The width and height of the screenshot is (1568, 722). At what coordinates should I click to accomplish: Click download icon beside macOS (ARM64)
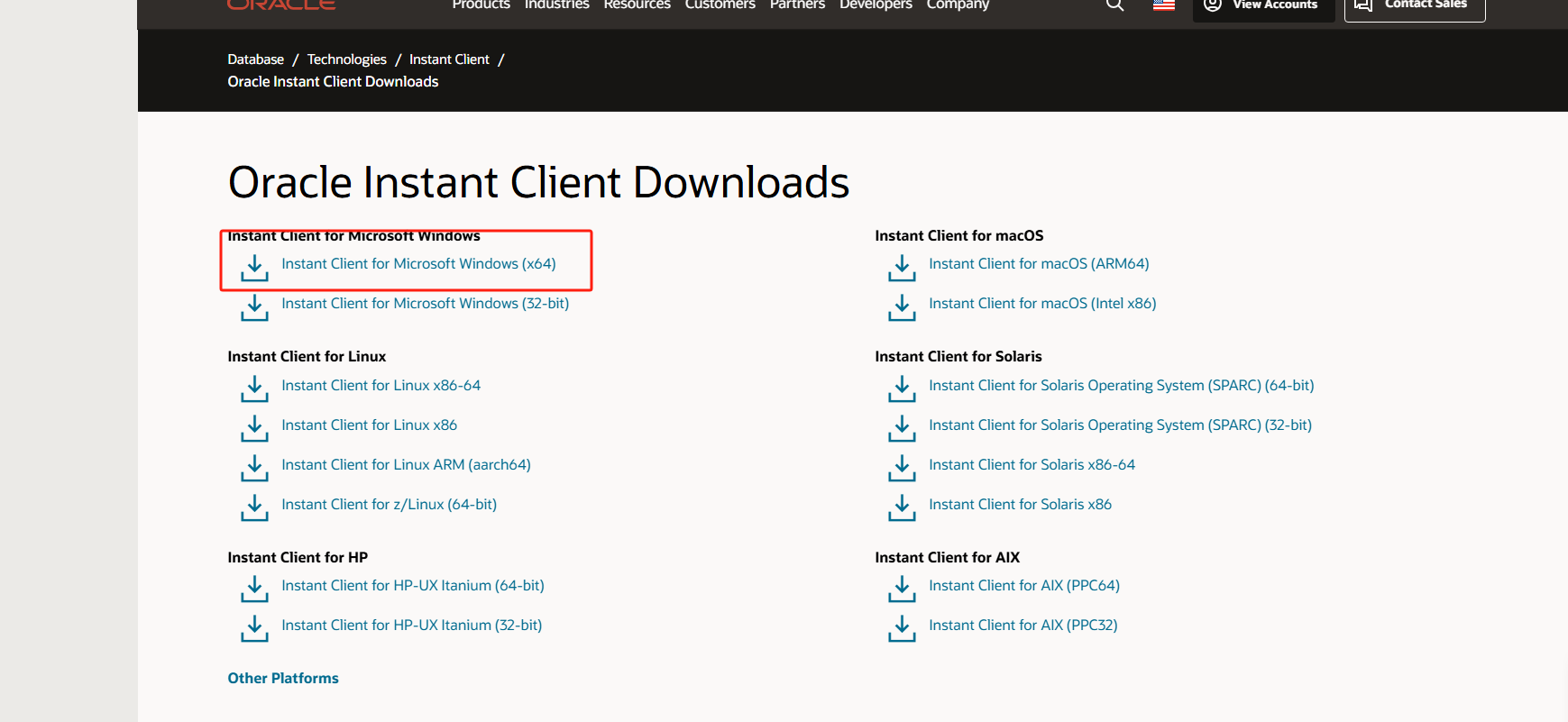coord(902,268)
